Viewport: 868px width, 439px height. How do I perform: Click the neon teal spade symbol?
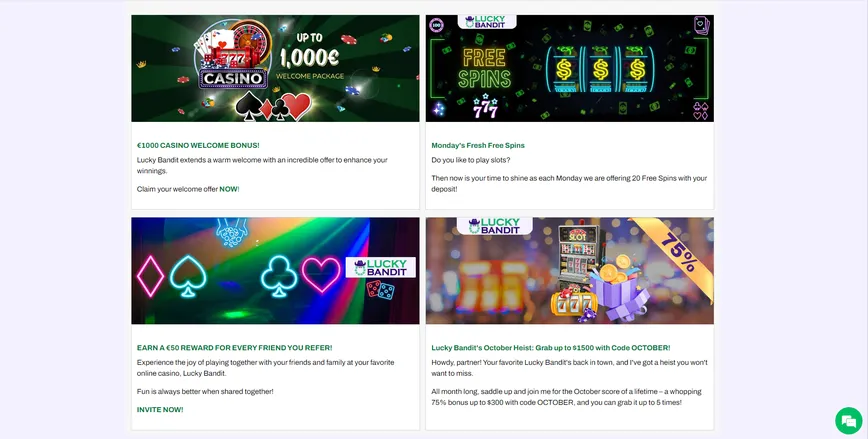pyautogui.click(x=188, y=276)
